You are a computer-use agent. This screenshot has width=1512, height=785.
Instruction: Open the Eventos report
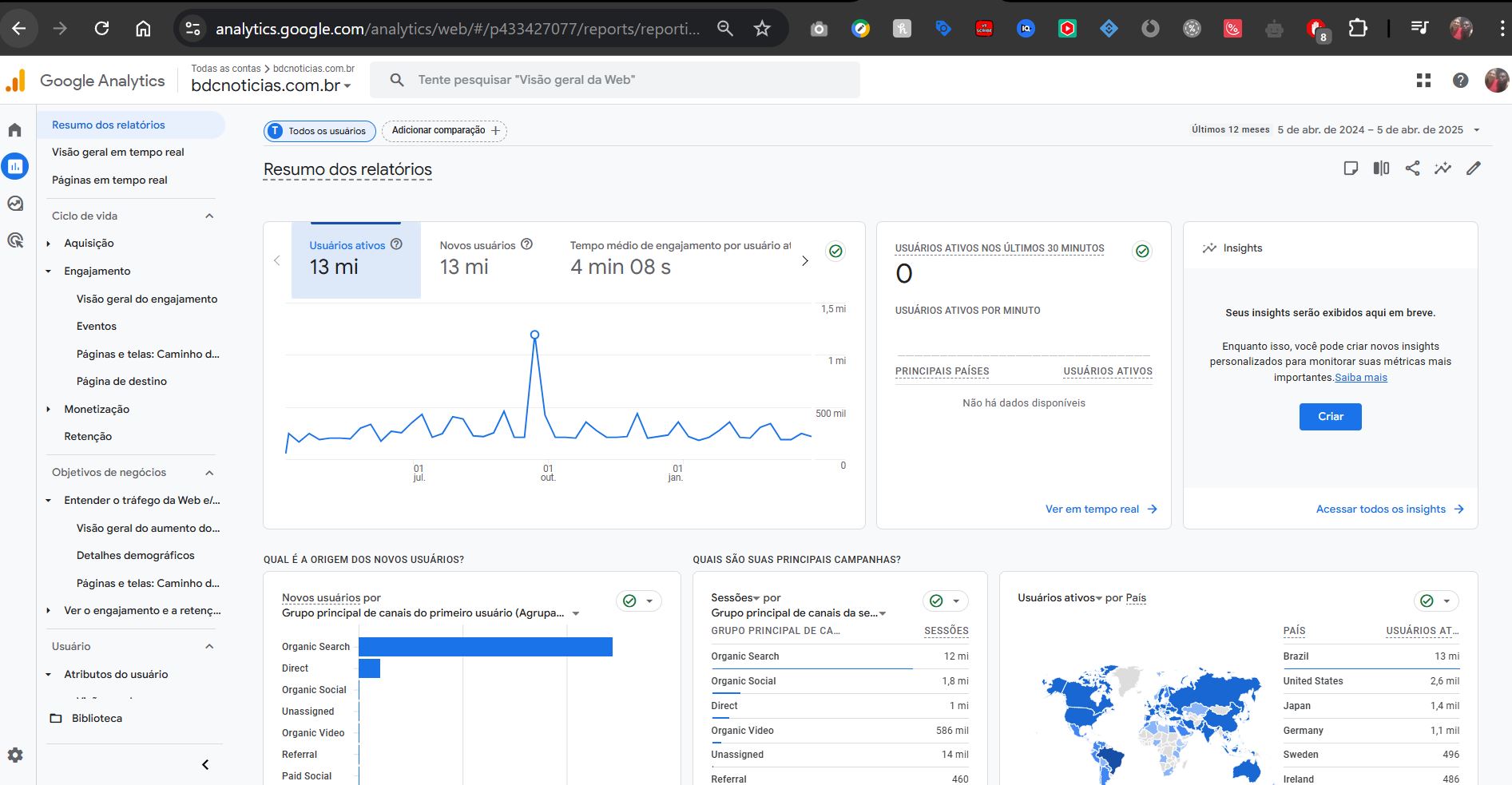coord(97,326)
